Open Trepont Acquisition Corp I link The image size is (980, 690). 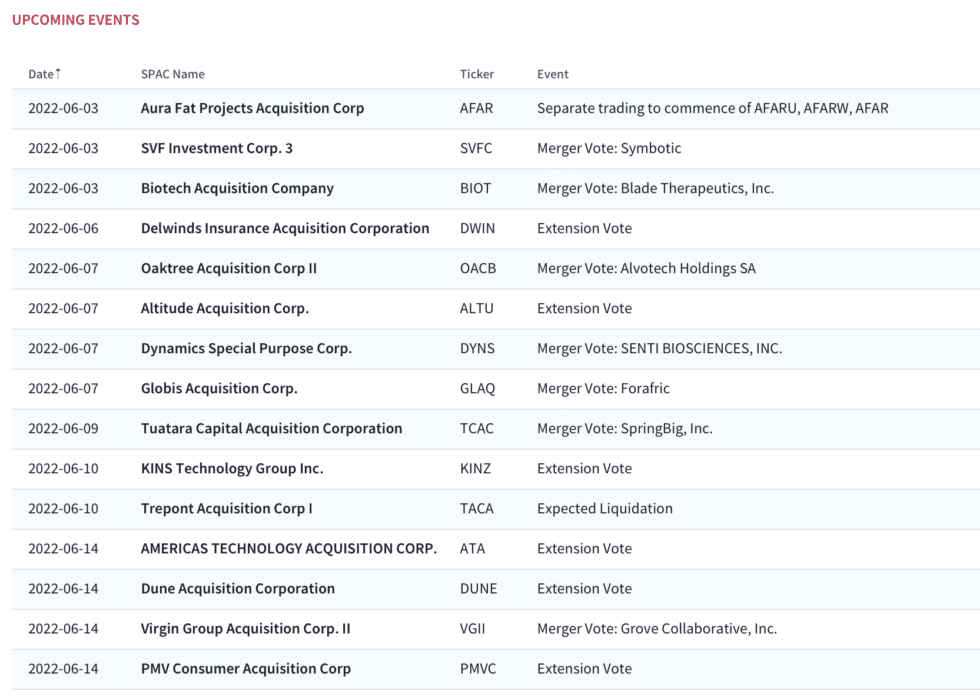(227, 508)
